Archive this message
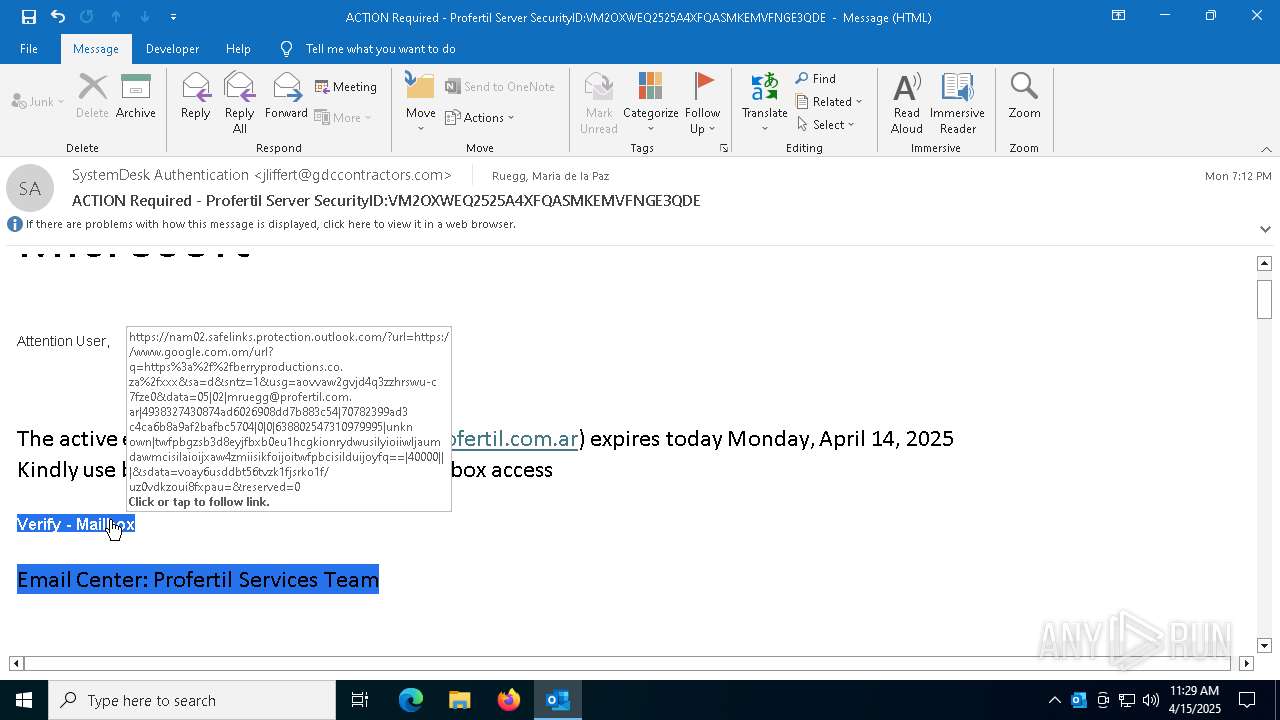This screenshot has width=1280, height=720. point(136,97)
